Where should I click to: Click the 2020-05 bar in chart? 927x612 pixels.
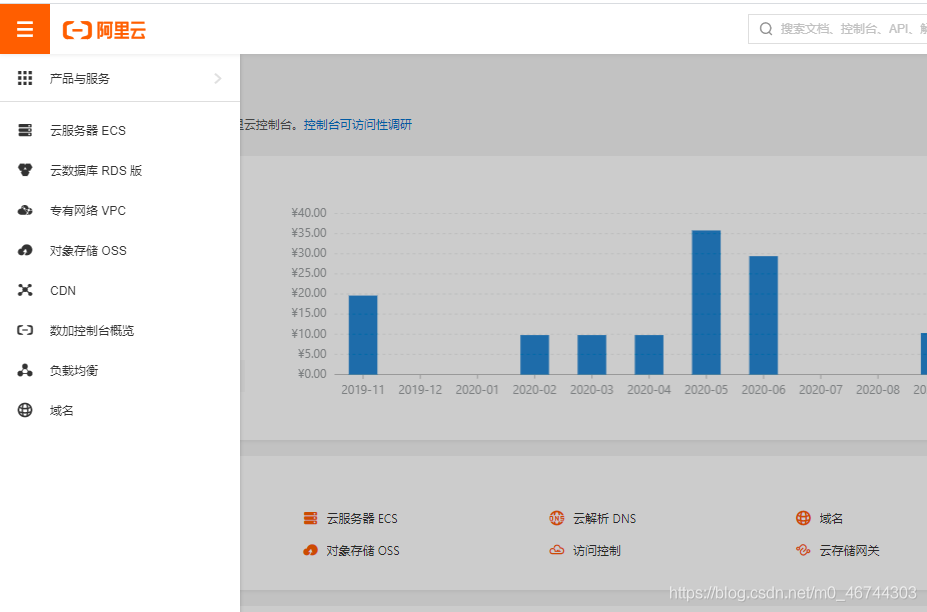706,302
